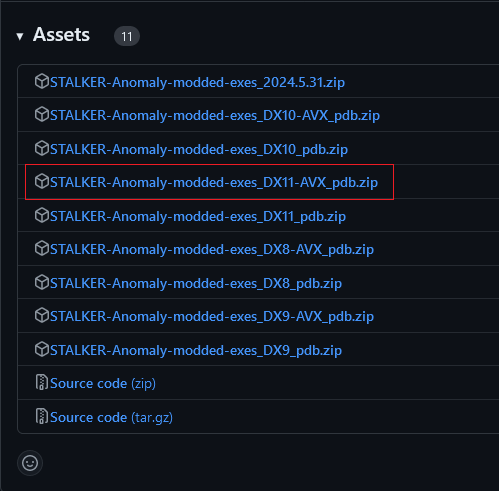Download the DX11_pdb.zip file
Viewport: 499px width, 491px height.
pyautogui.click(x=198, y=217)
